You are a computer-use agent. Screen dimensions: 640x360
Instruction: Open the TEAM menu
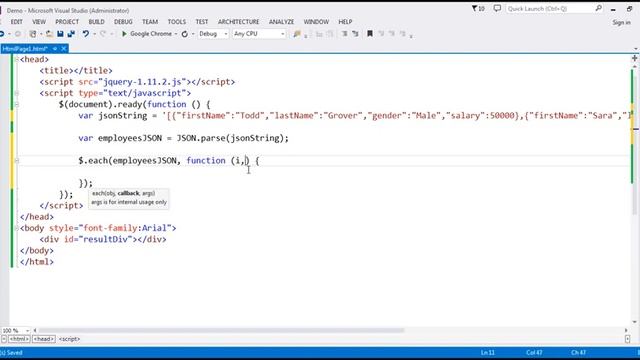pos(150,22)
